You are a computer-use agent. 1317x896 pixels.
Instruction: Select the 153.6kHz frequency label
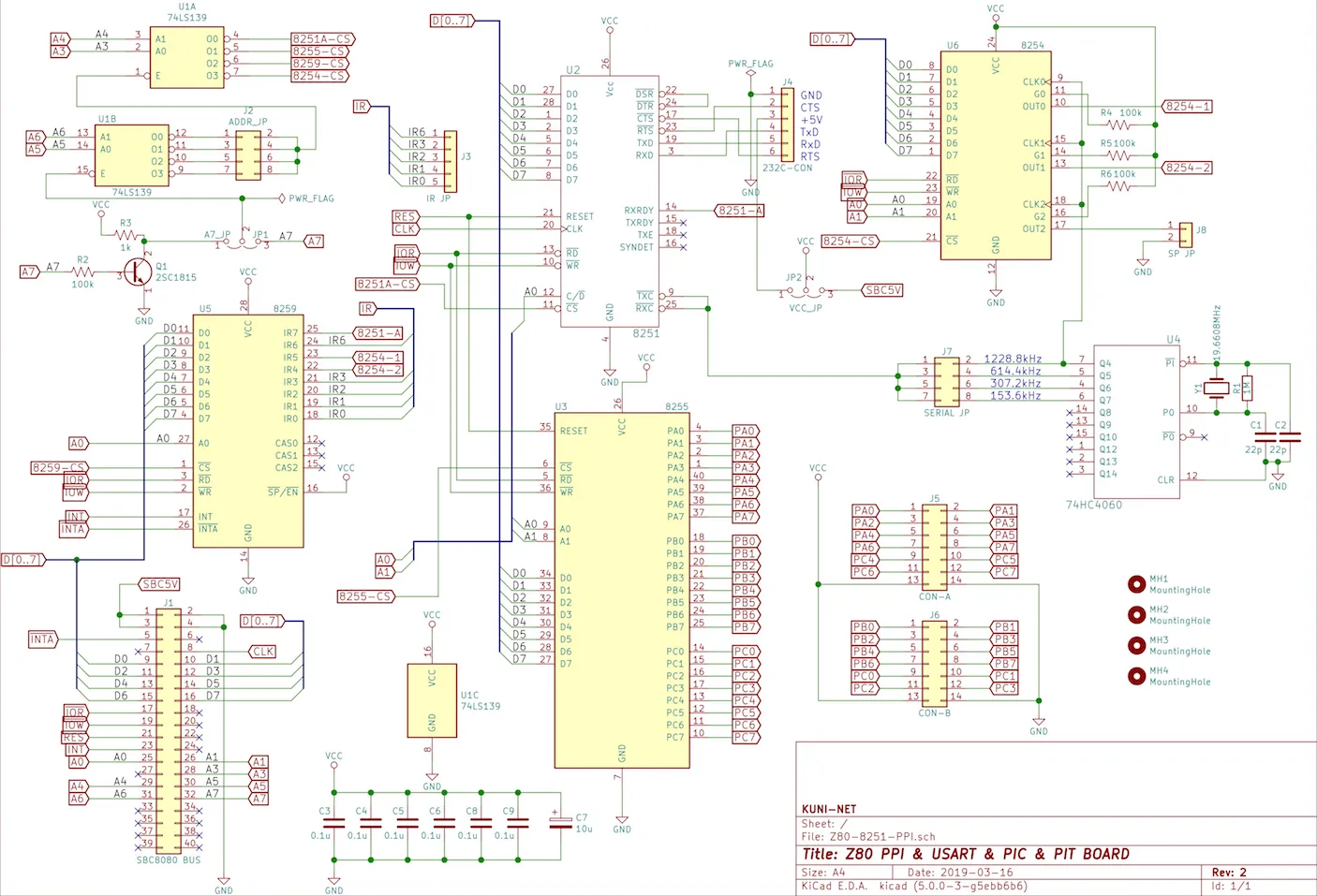(1015, 395)
